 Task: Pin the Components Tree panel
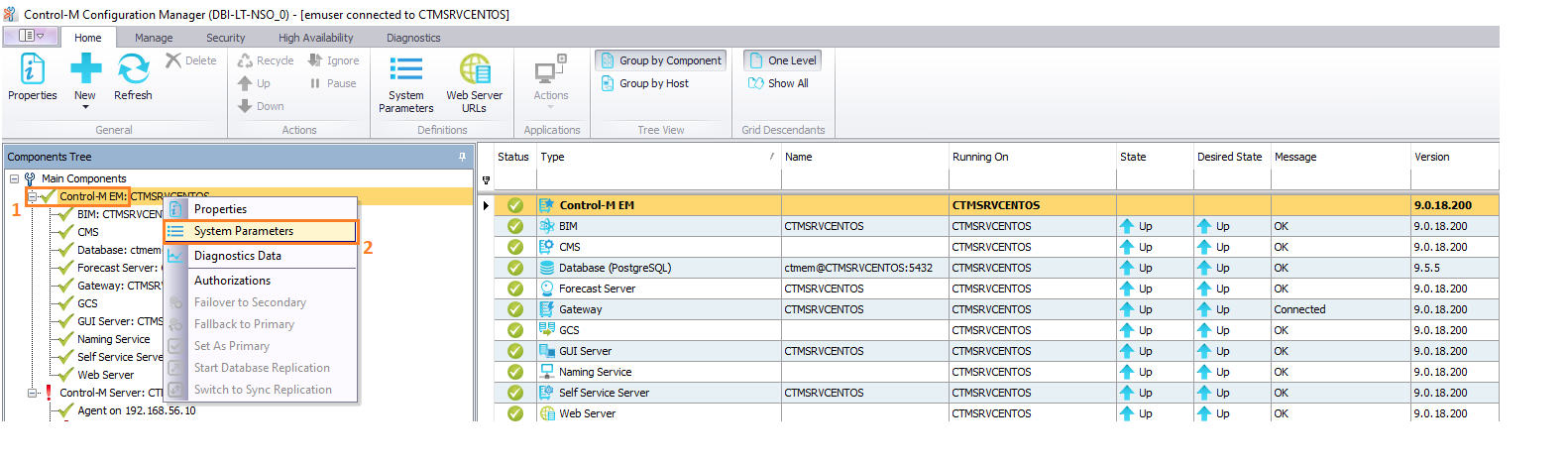coord(462,157)
